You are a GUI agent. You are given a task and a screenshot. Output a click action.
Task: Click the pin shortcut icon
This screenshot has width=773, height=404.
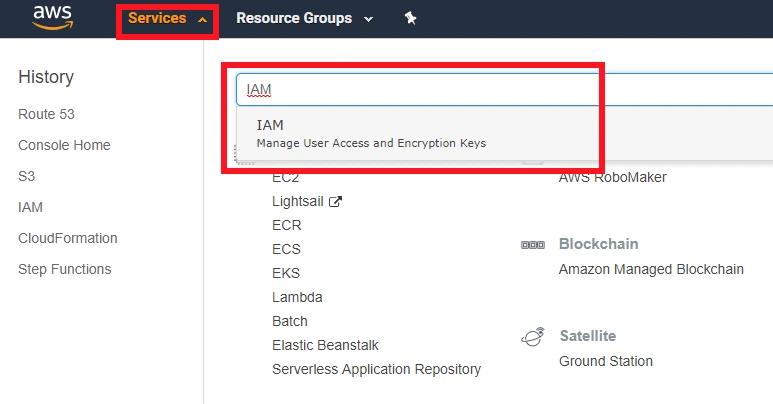pyautogui.click(x=410, y=18)
